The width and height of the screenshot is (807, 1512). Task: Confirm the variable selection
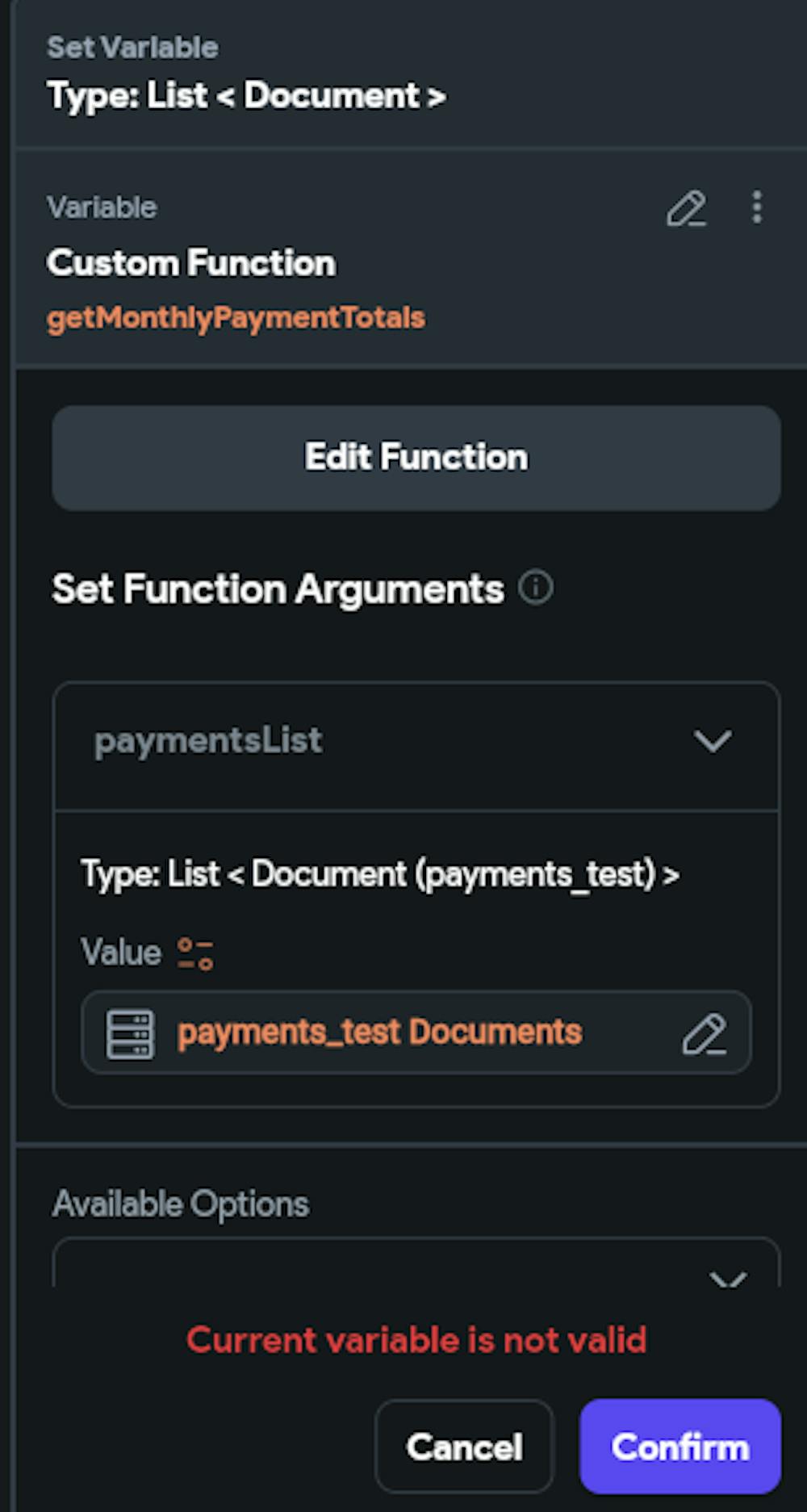pyautogui.click(x=679, y=1447)
